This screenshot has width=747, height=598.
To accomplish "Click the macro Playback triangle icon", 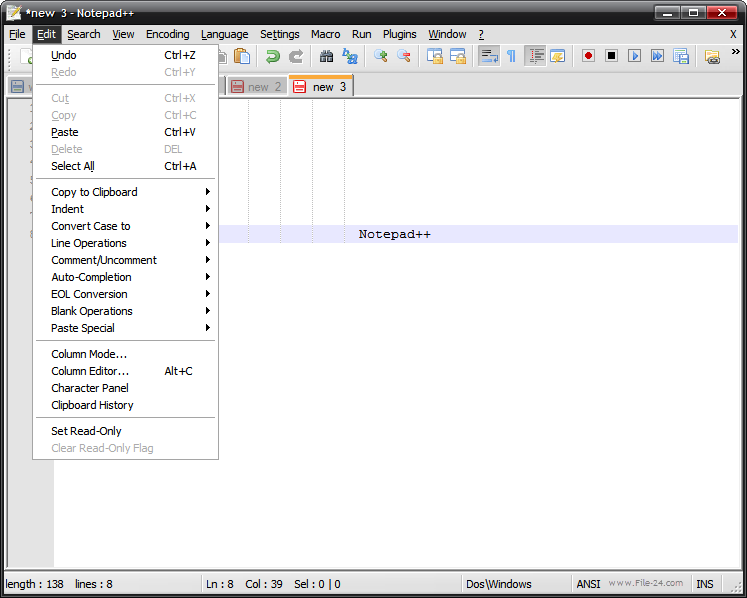I will point(634,56).
